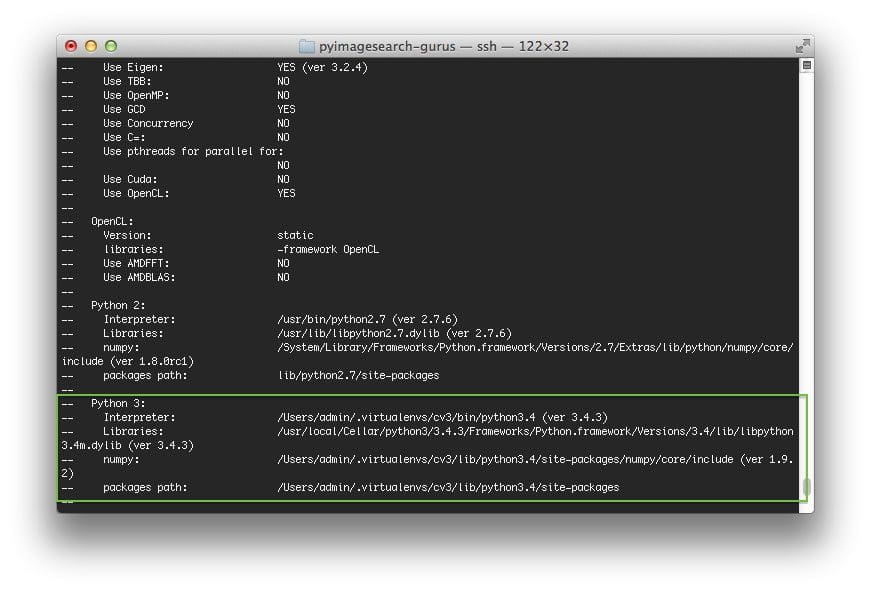Click the text 'YES (ver 3.2.4)'

[322, 67]
